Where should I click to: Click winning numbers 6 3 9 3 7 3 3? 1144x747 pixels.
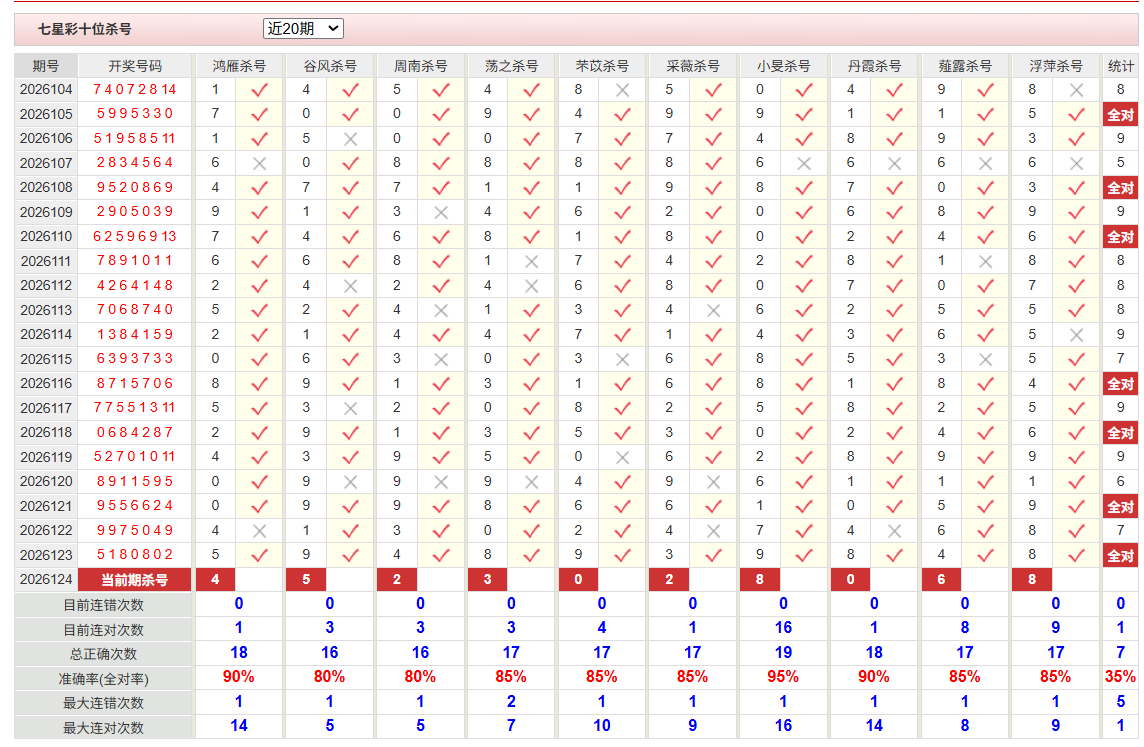[x=135, y=358]
